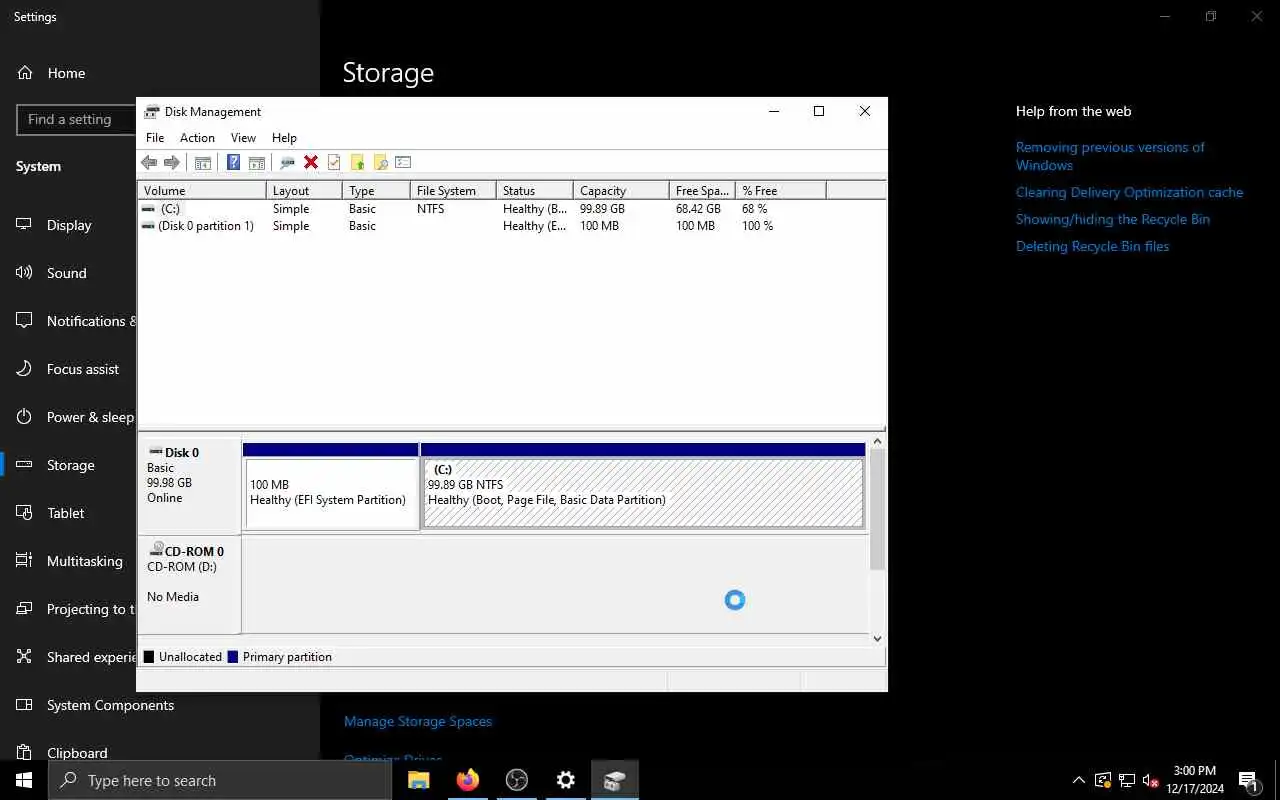Click the blue Primary partition legend swatch
The height and width of the screenshot is (800, 1280).
[x=233, y=657]
